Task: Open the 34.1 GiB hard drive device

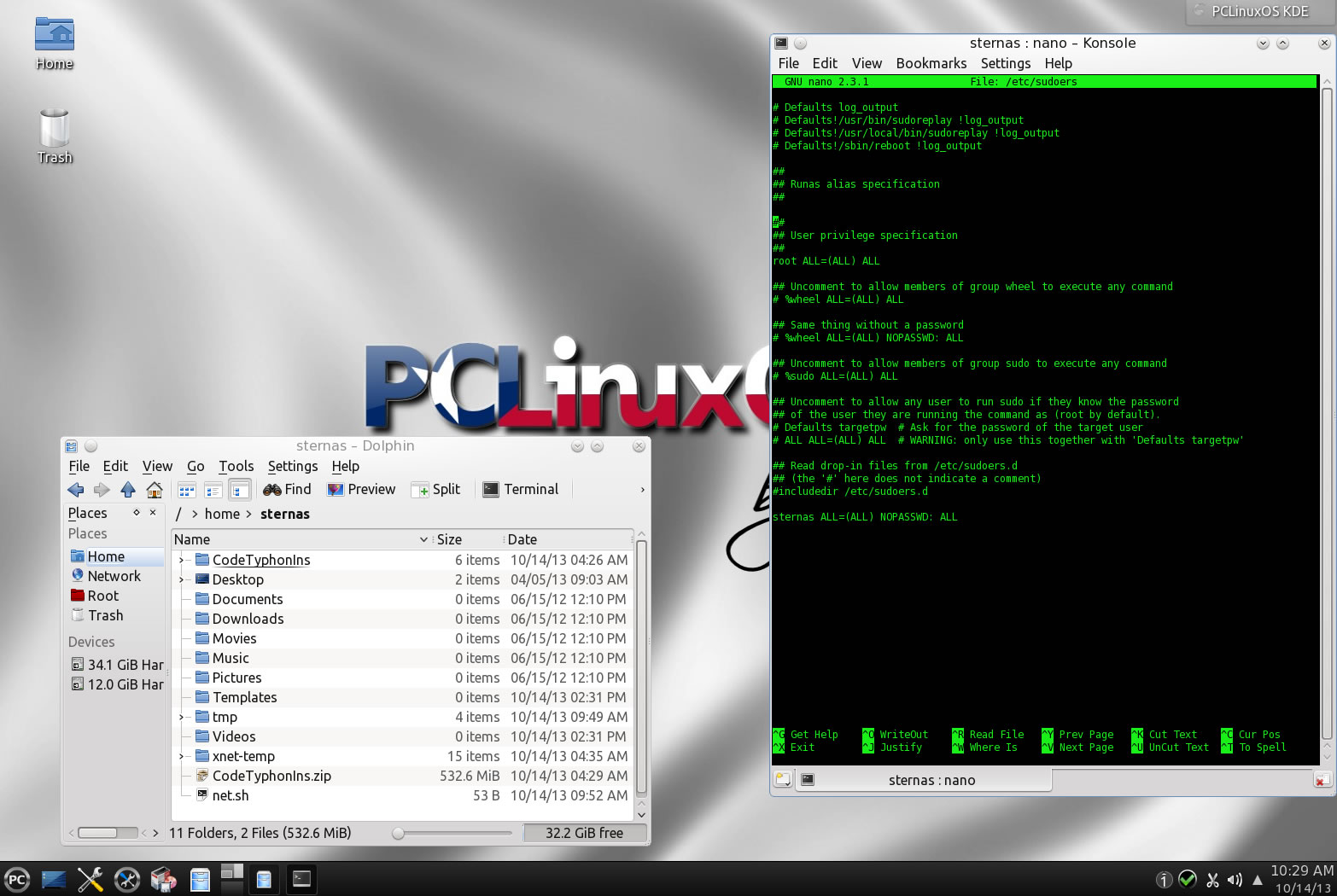Action: pyautogui.click(x=116, y=665)
